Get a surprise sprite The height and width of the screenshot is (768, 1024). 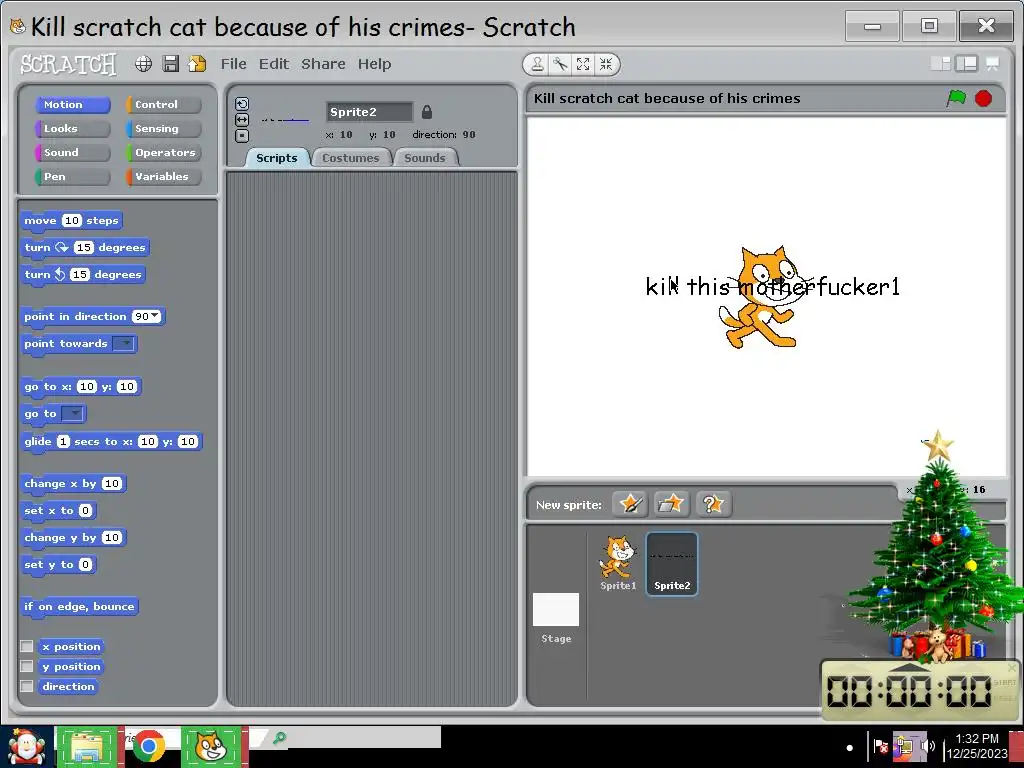pyautogui.click(x=713, y=504)
